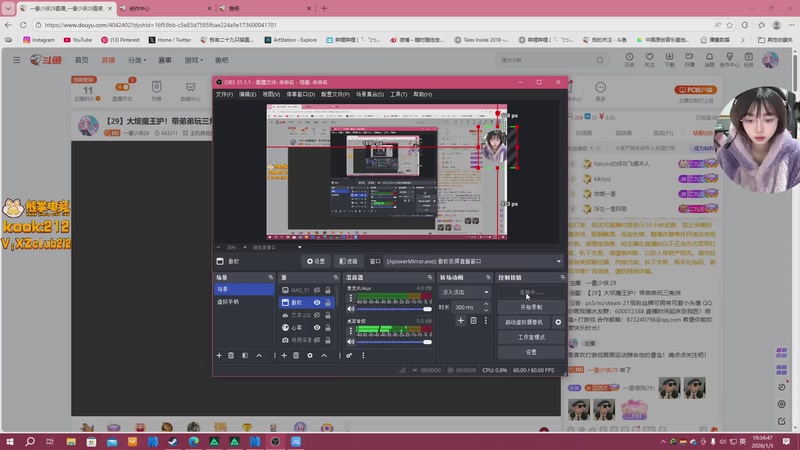Hide the 心率 source via eye icon
Viewport: 800px width, 450px height.
coord(317,328)
